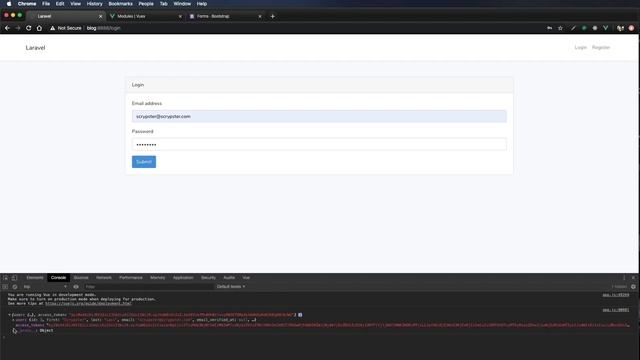640x360 pixels.
Task: Expand the user object row in console
Action: point(13,320)
